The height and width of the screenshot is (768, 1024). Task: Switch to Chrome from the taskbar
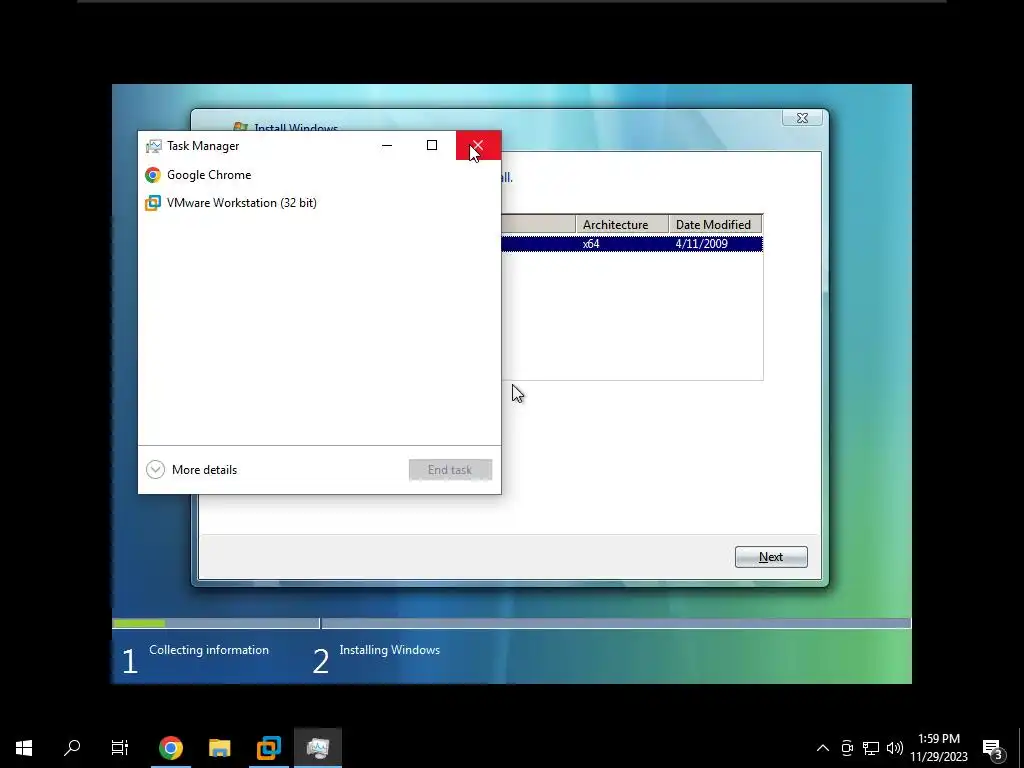point(170,748)
